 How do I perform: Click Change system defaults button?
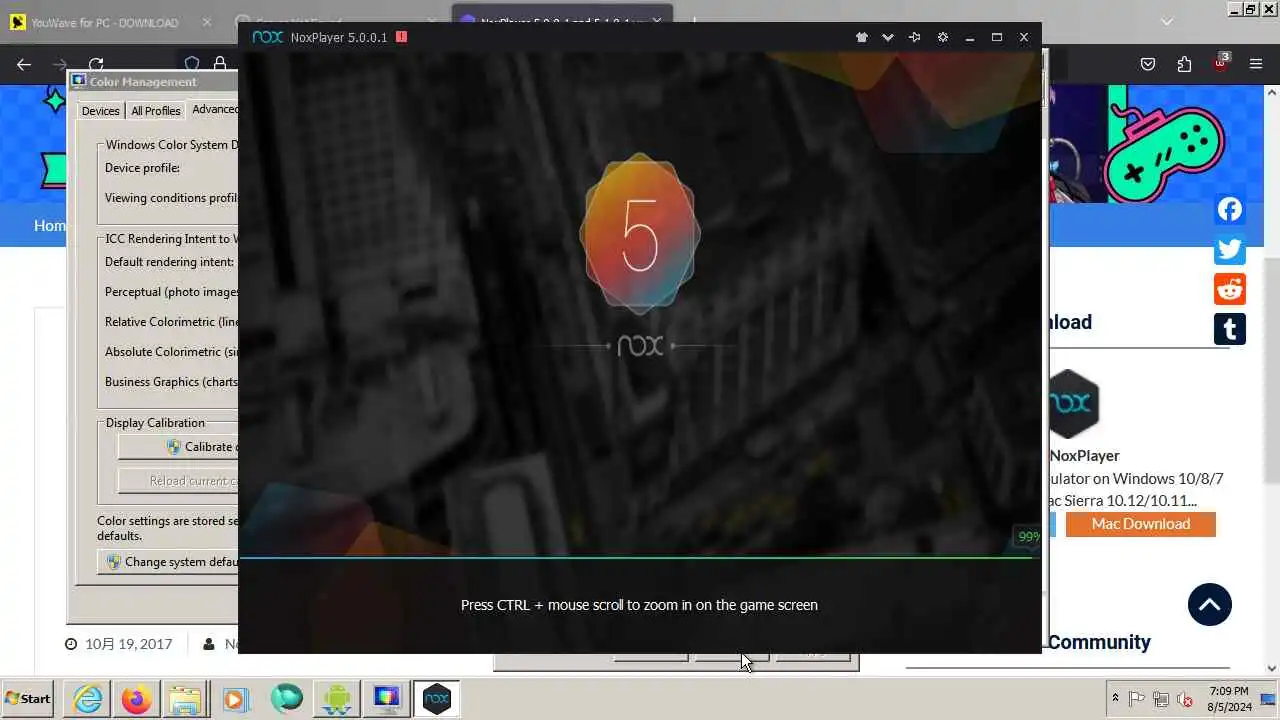168,562
